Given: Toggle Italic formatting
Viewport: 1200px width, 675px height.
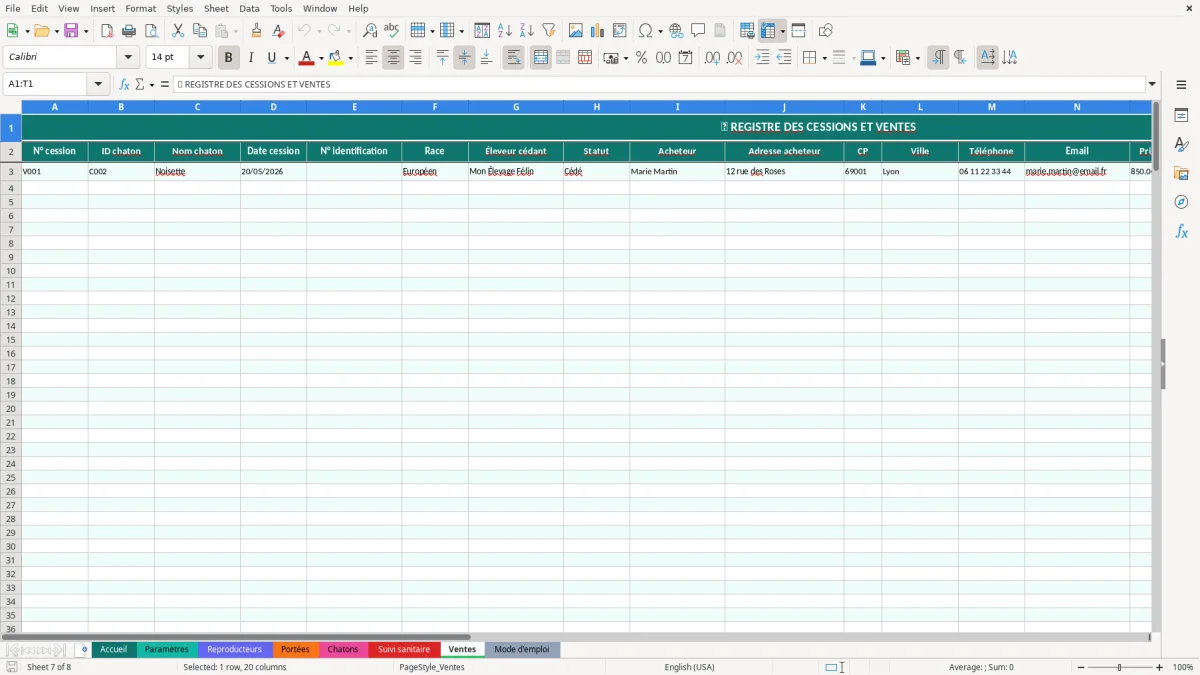Looking at the screenshot, I should 251,58.
